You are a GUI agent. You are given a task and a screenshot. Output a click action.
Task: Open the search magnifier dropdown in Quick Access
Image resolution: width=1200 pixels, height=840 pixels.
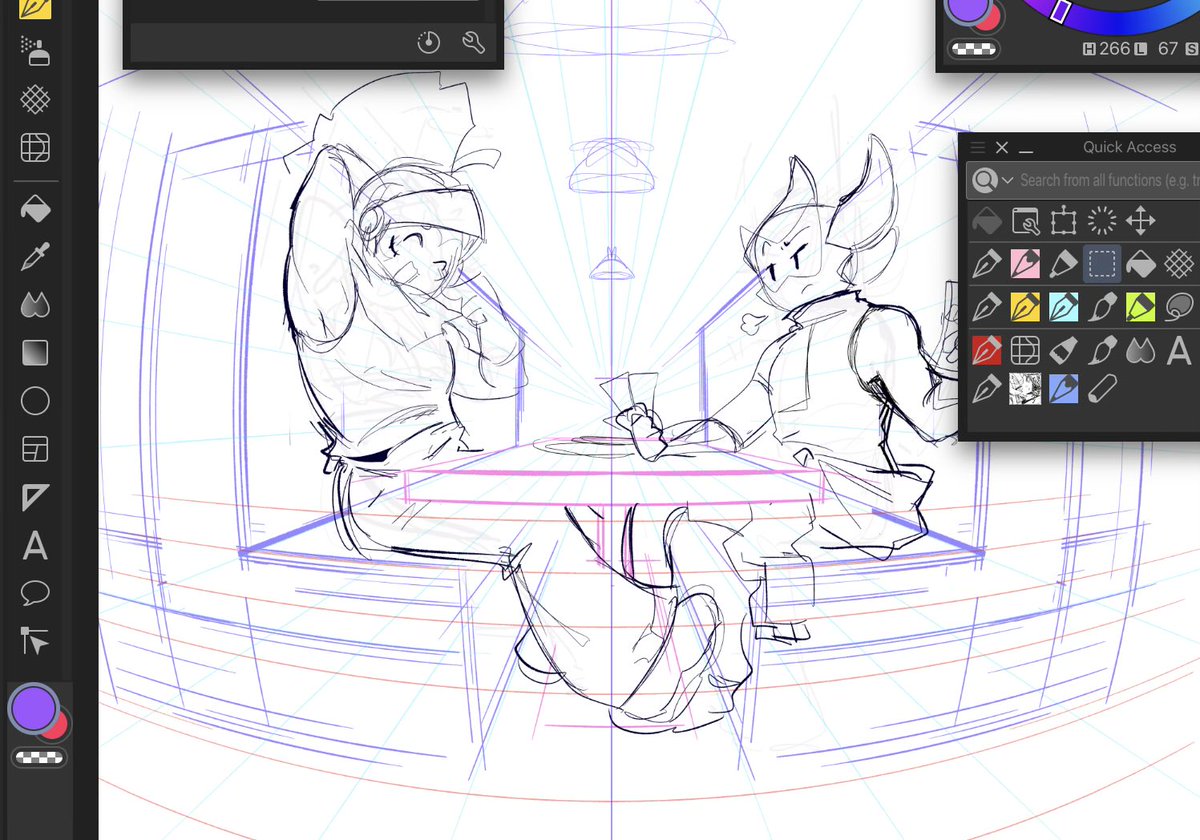pos(993,180)
